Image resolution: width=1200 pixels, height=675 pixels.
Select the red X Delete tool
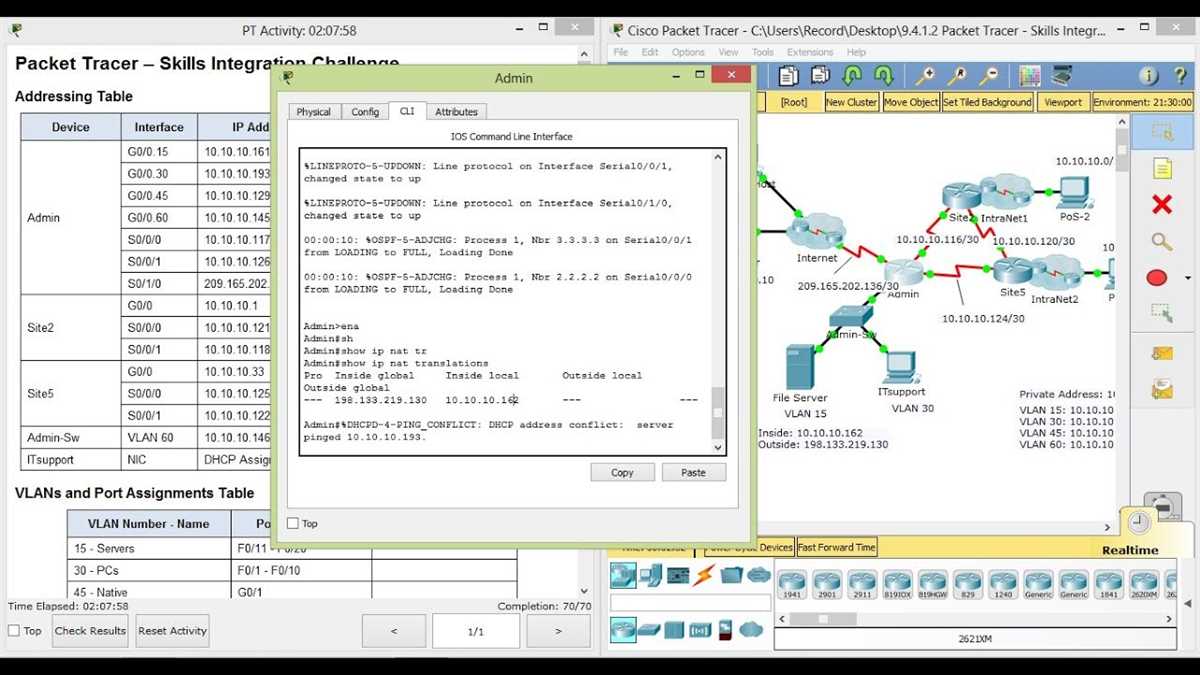point(1161,205)
